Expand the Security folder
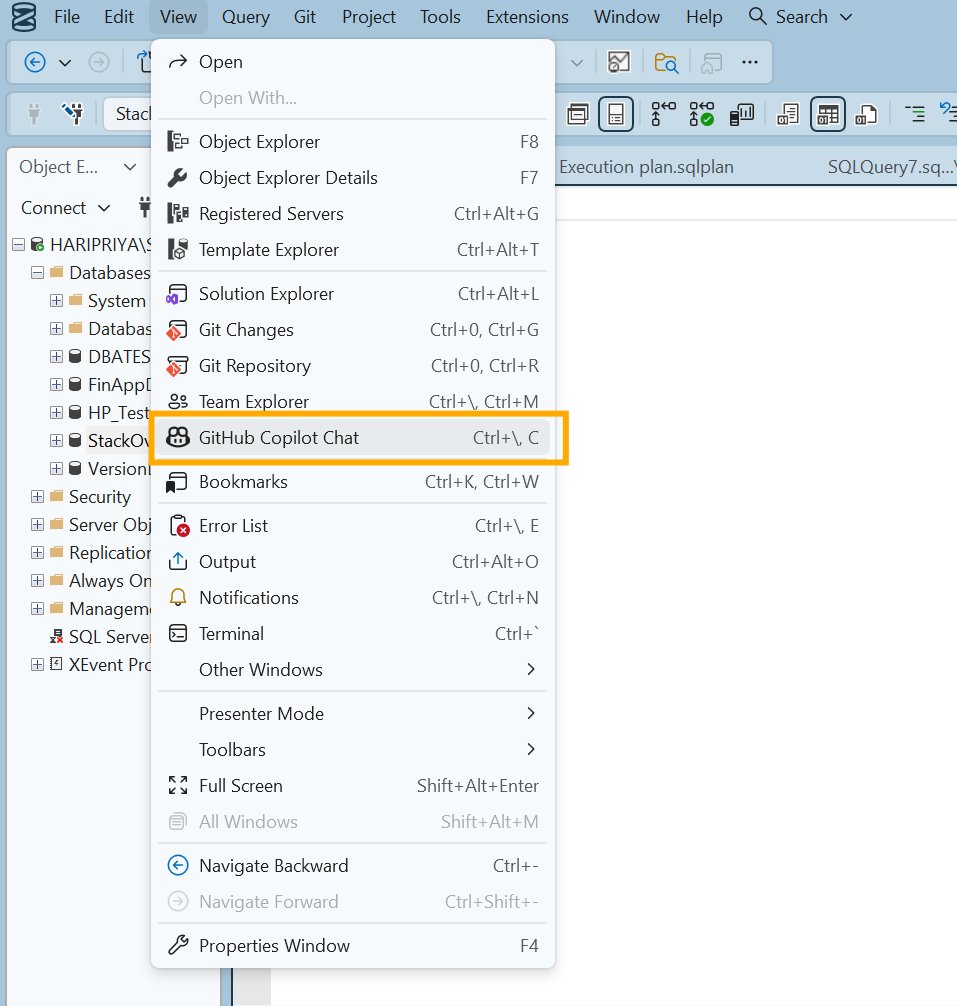This screenshot has width=957, height=1006. tap(37, 497)
